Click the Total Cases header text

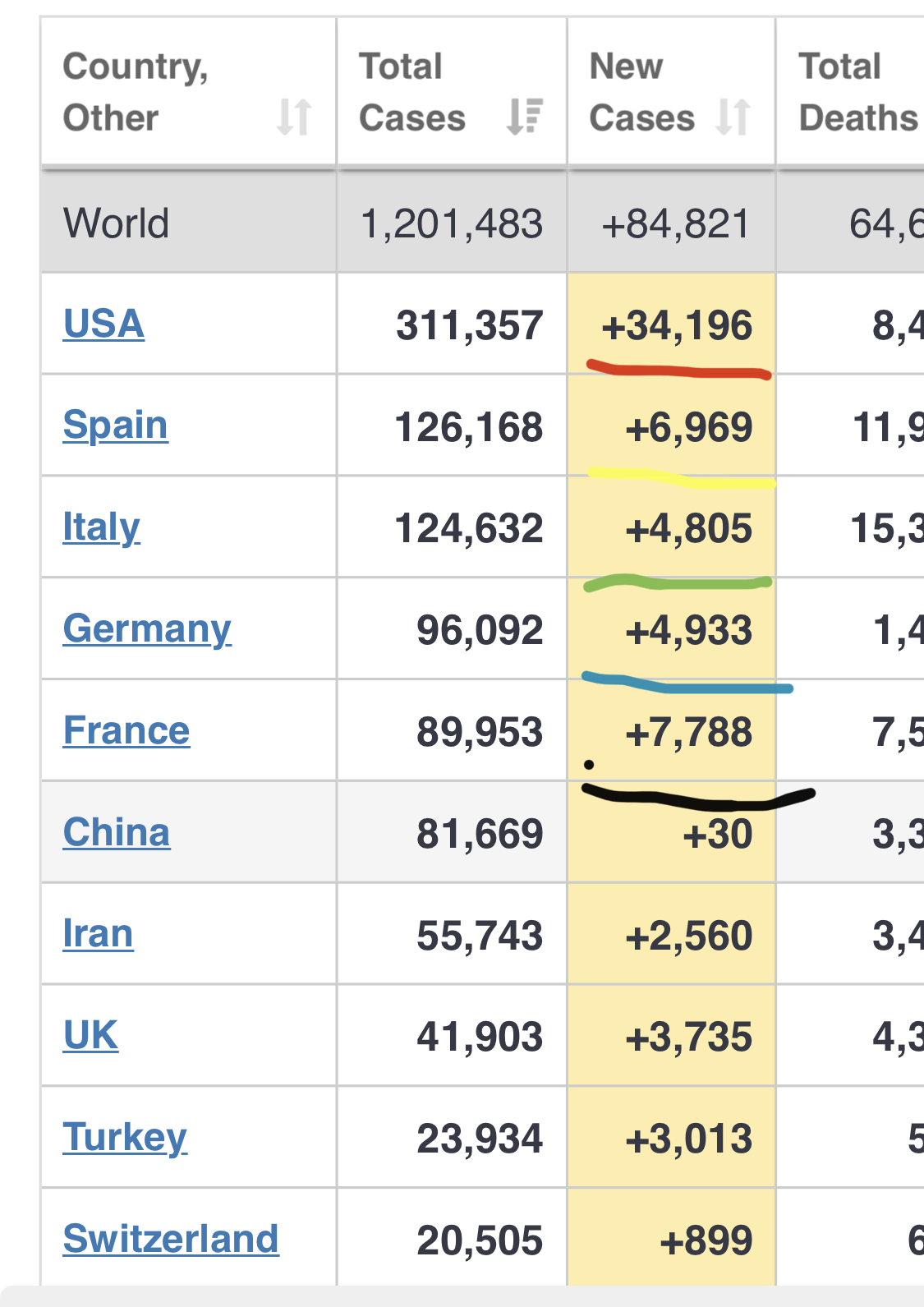coord(411,92)
